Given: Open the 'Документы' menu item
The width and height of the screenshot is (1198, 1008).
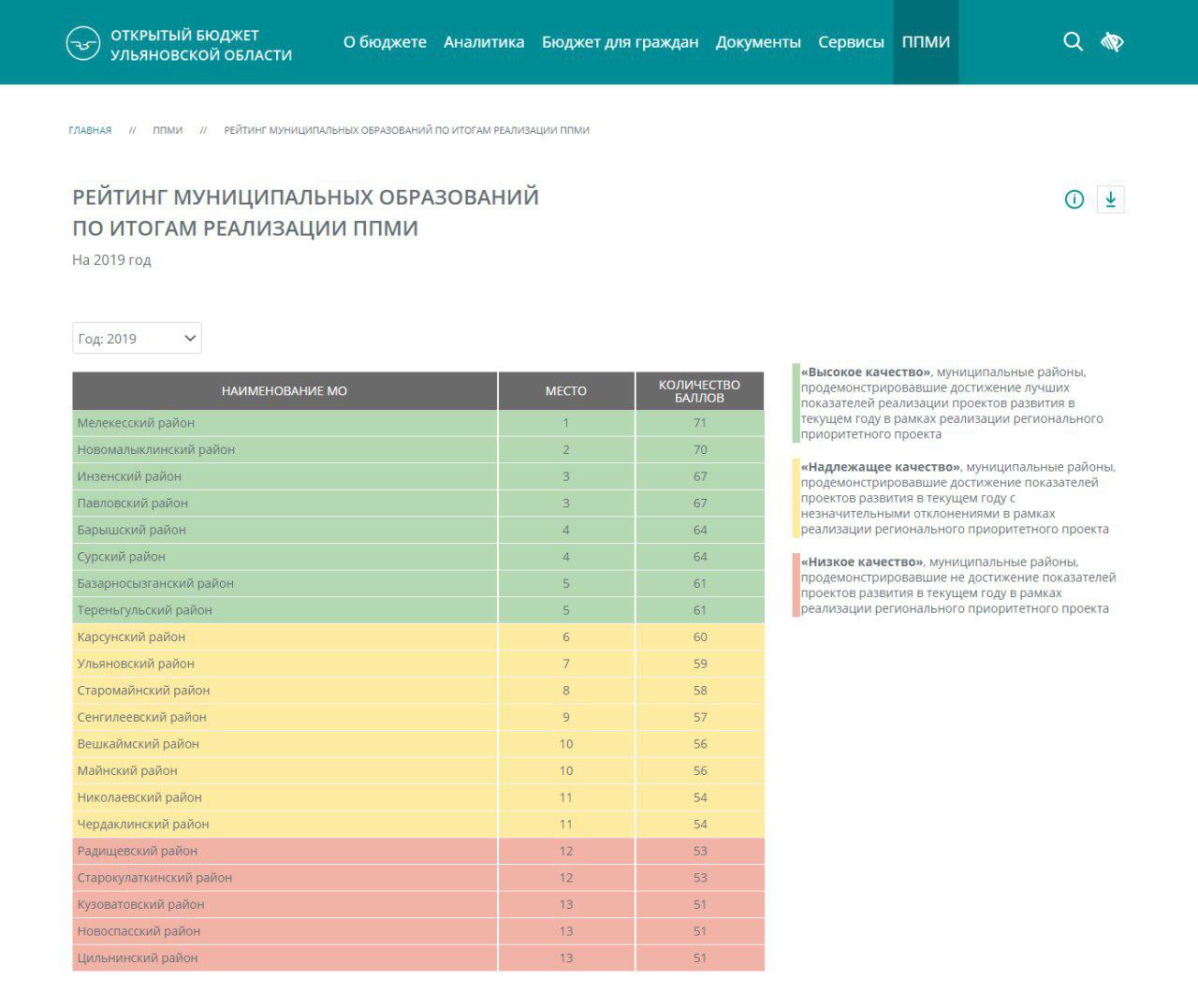Looking at the screenshot, I should [x=758, y=42].
